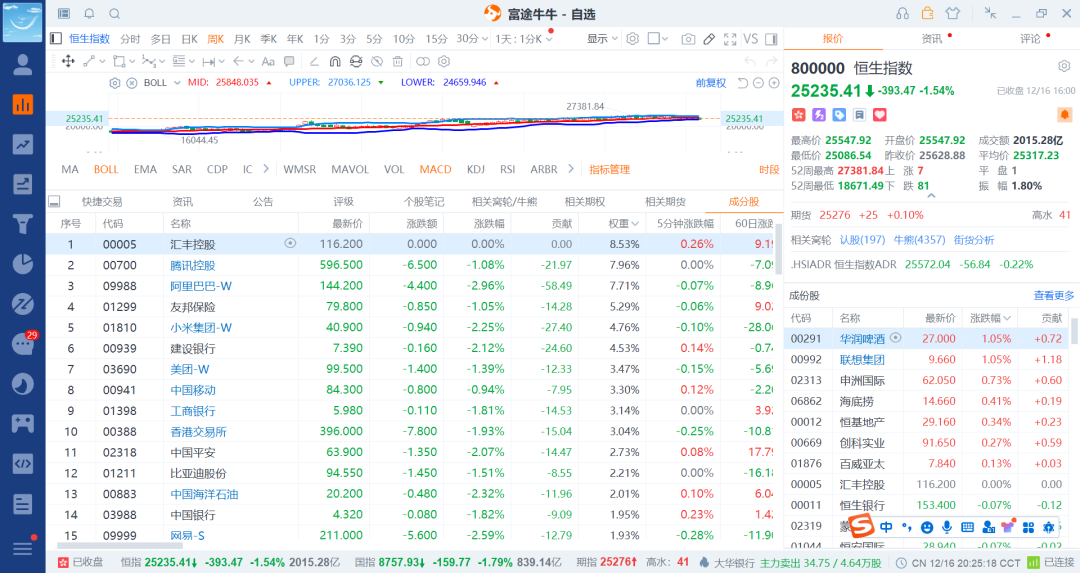Click 查看更多 in constituents panel
The height and width of the screenshot is (573, 1080).
coord(1054,295)
